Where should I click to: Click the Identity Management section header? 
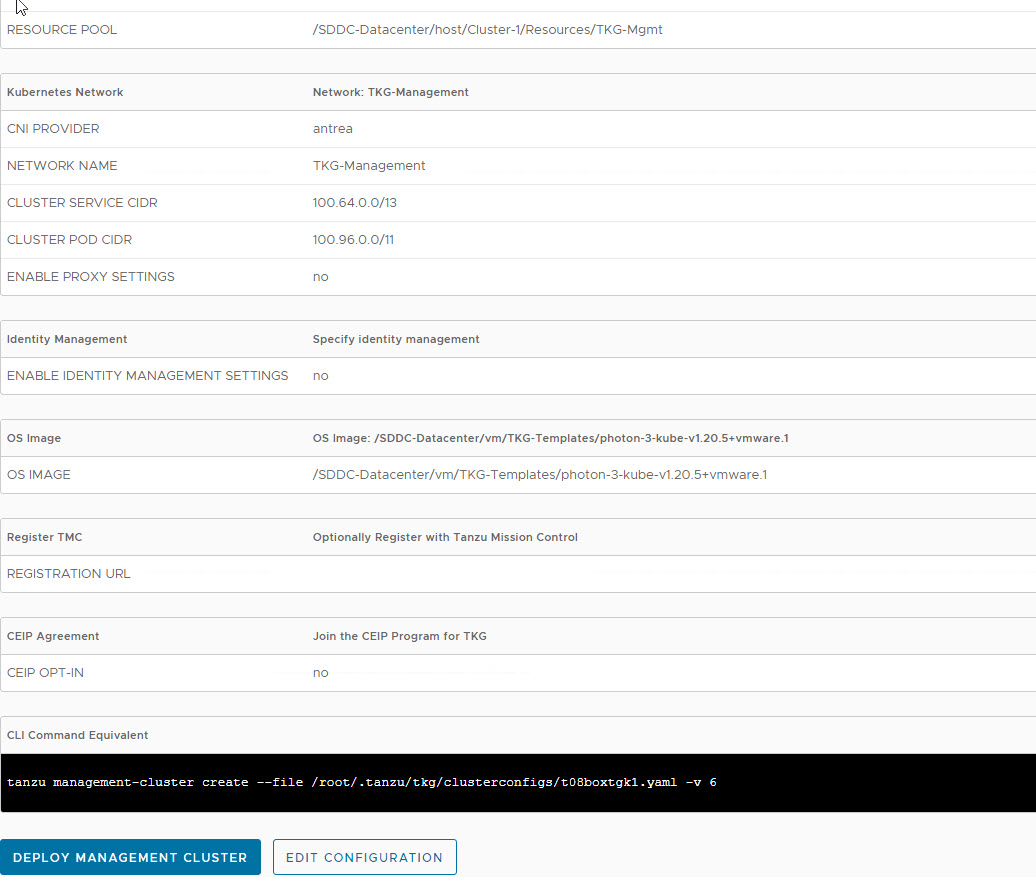[67, 339]
